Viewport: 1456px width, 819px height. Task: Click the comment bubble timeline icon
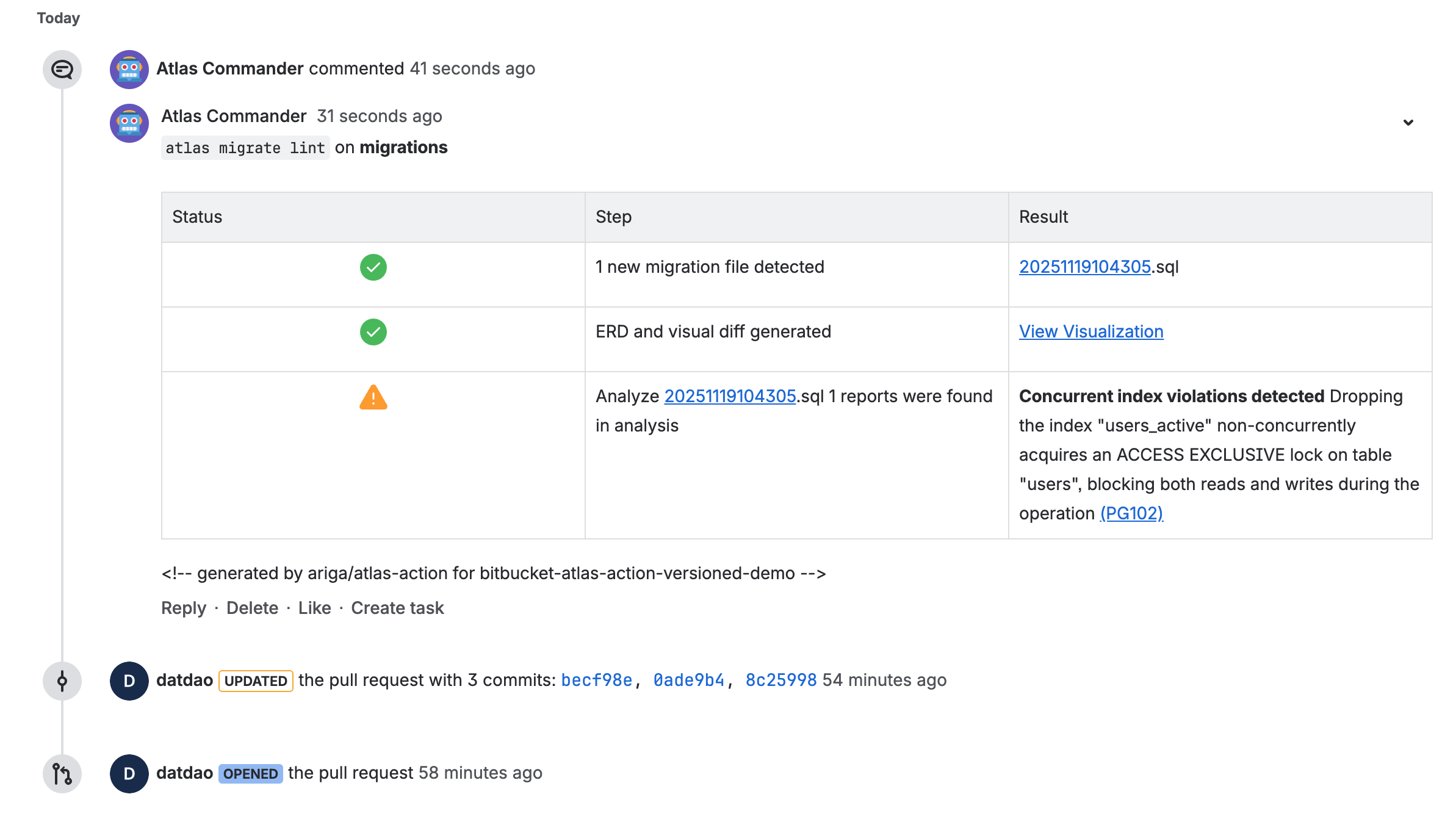[x=62, y=70]
